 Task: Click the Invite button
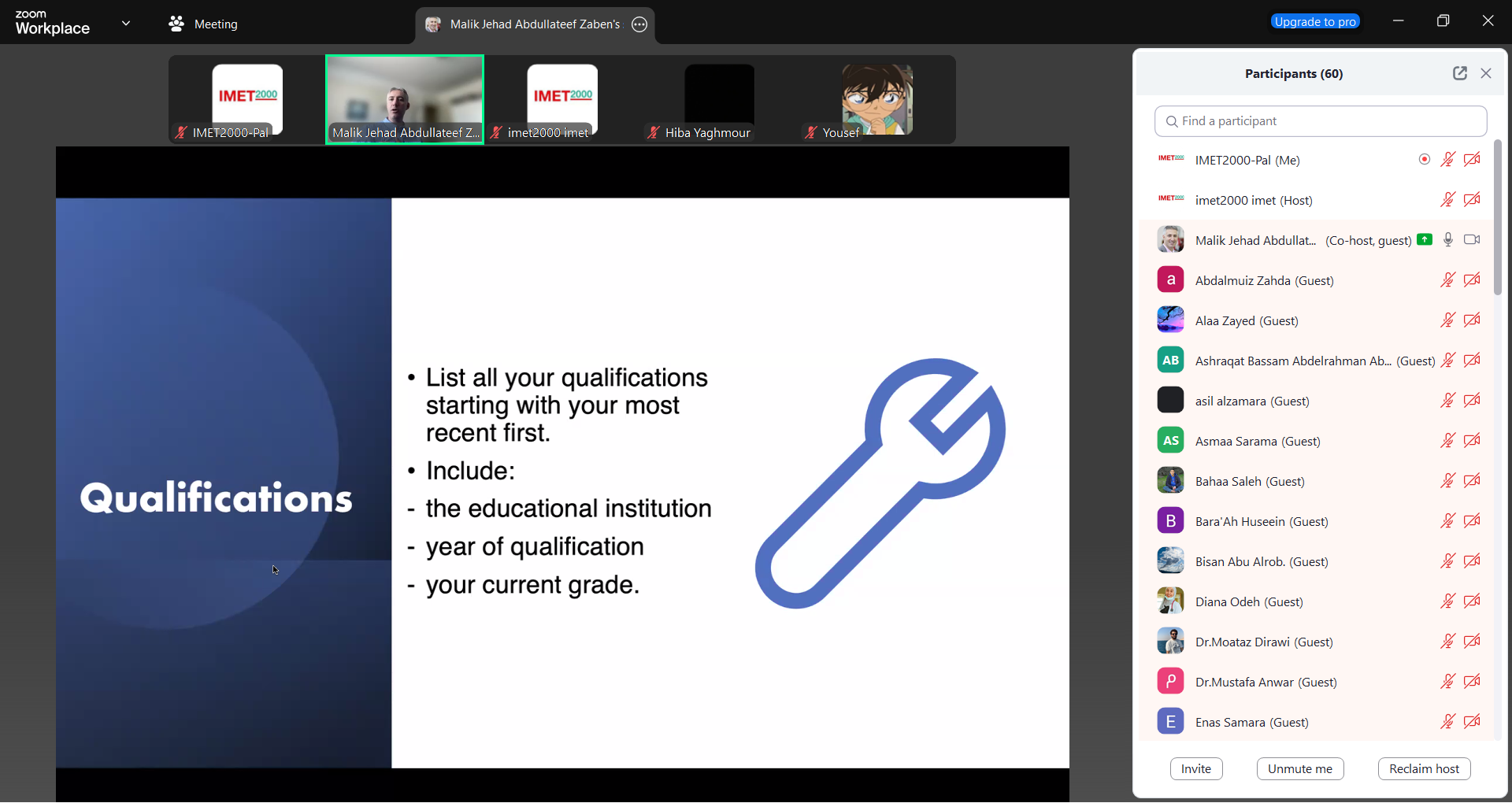coord(1195,769)
